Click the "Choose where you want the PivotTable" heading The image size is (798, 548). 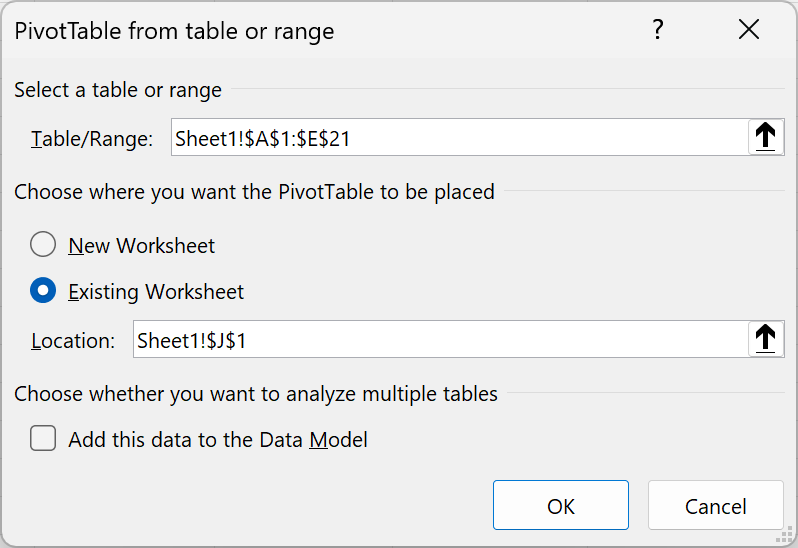click(254, 191)
